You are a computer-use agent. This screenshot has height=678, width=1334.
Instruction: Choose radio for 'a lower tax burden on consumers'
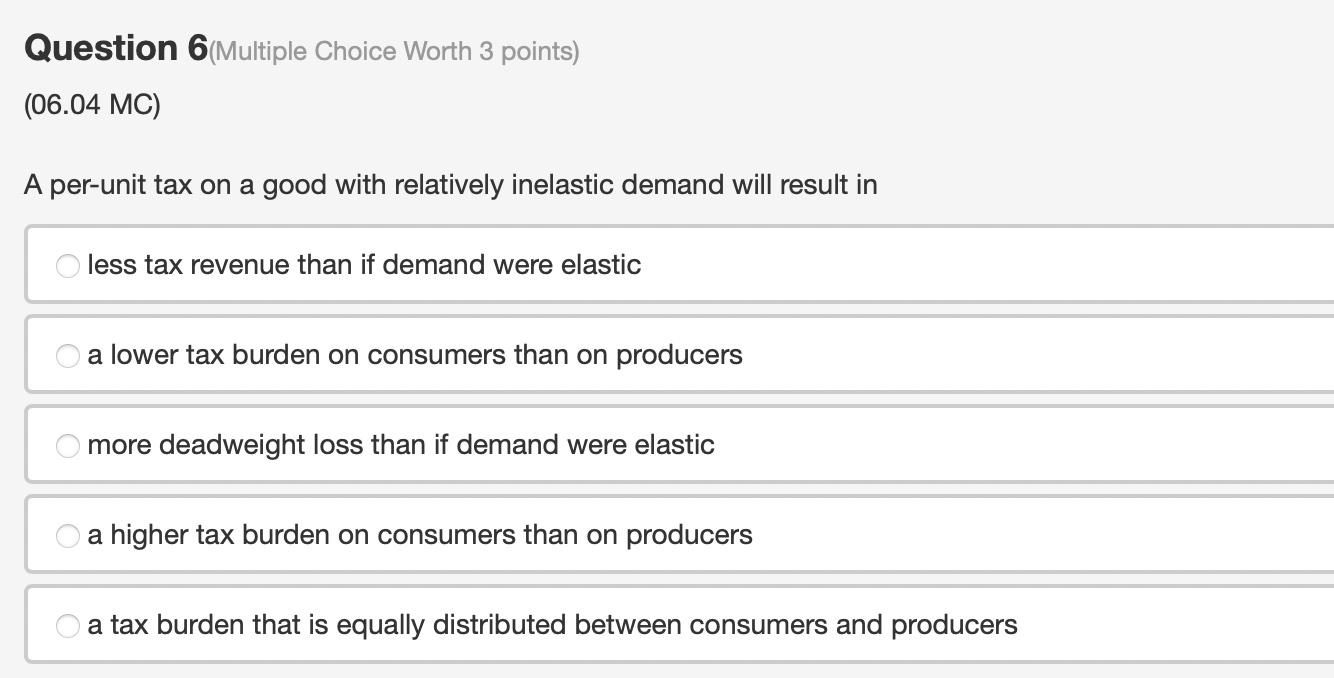67,356
